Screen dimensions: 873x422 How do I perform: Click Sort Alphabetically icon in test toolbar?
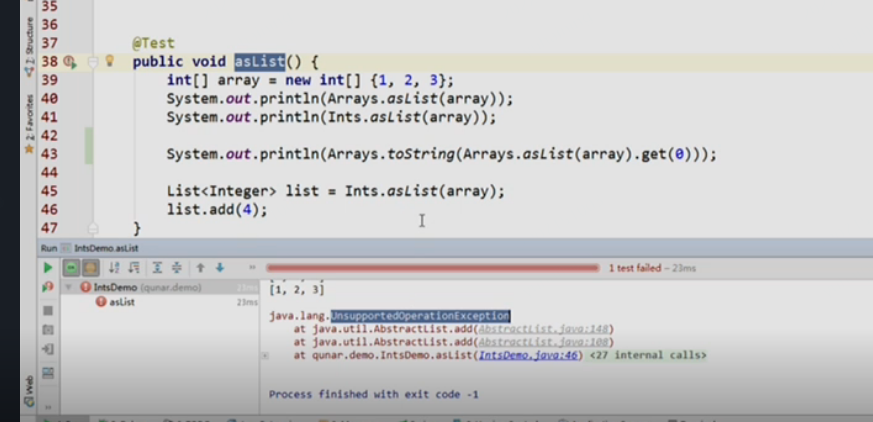pyautogui.click(x=113, y=268)
